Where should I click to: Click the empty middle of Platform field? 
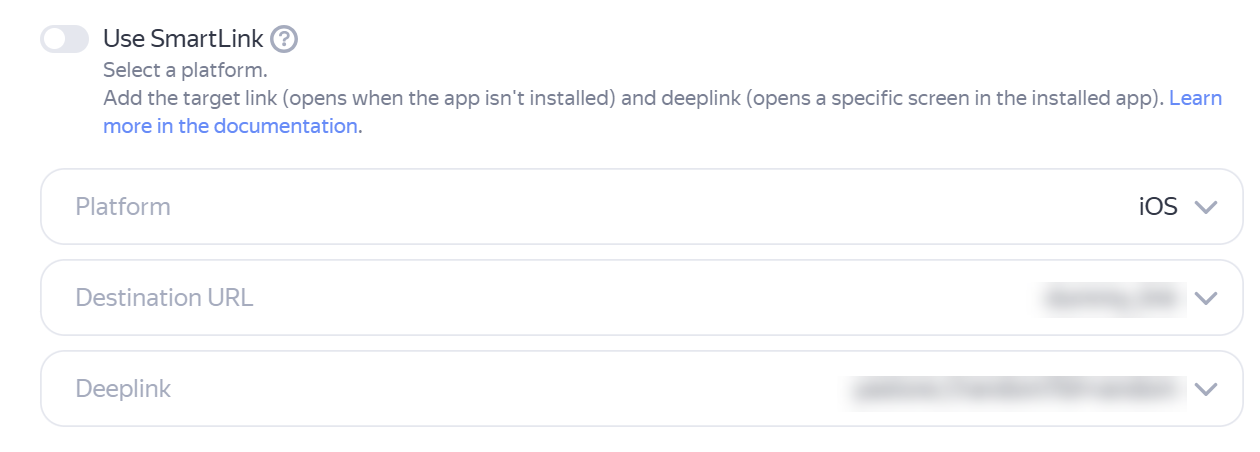point(640,207)
